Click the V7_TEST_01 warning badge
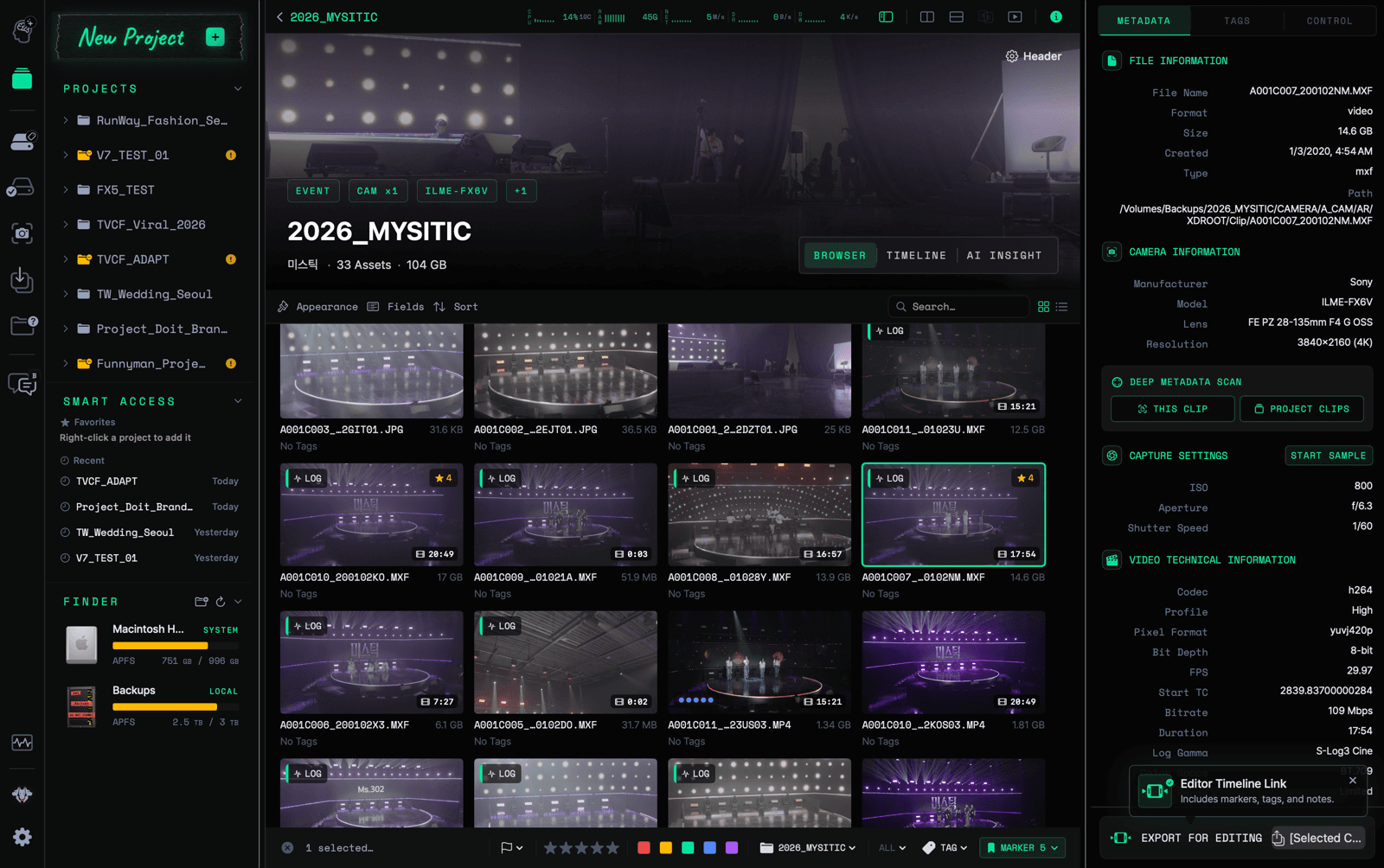Viewport: 1384px width, 868px height. point(231,156)
